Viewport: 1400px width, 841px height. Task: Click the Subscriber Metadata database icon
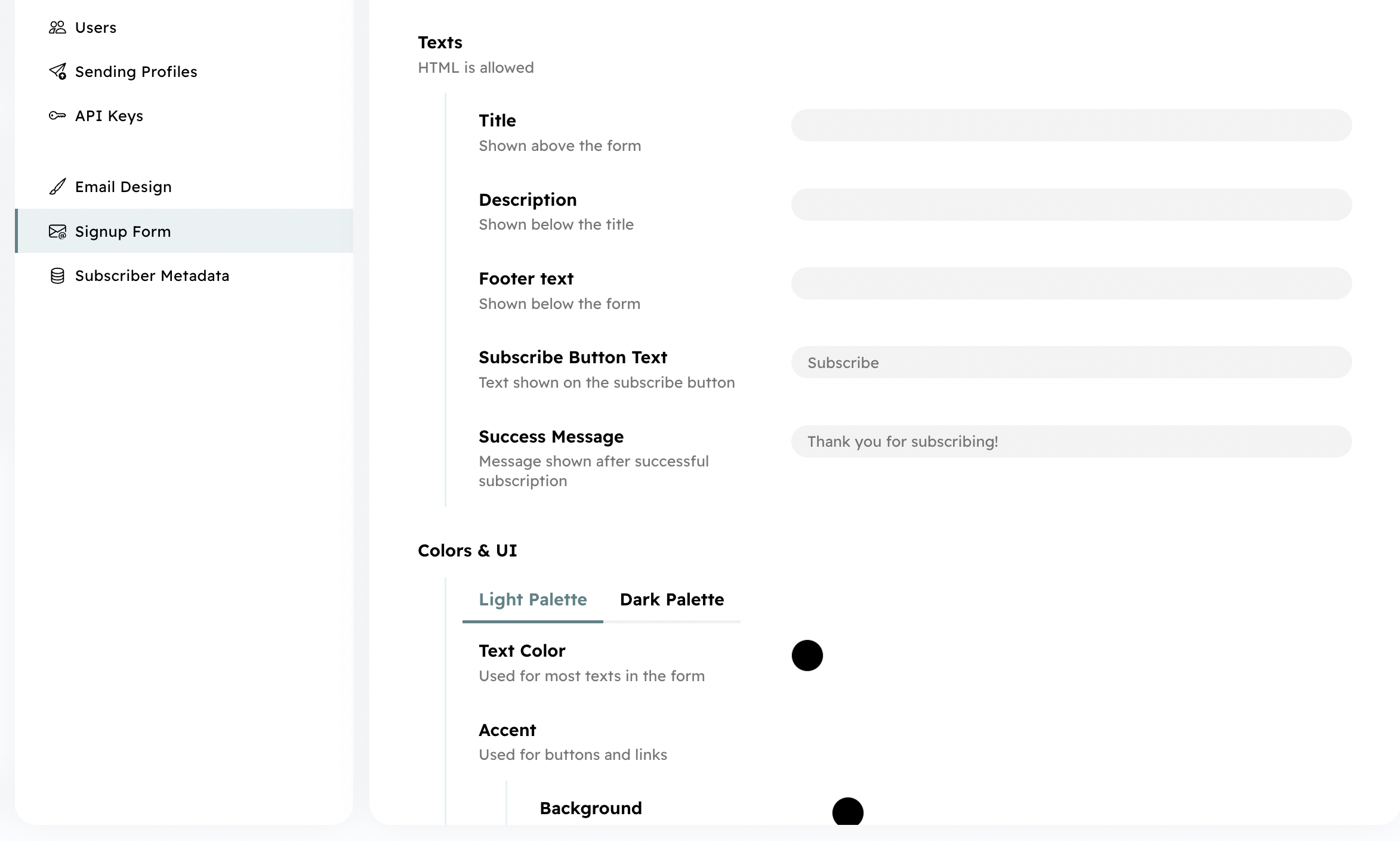point(57,276)
